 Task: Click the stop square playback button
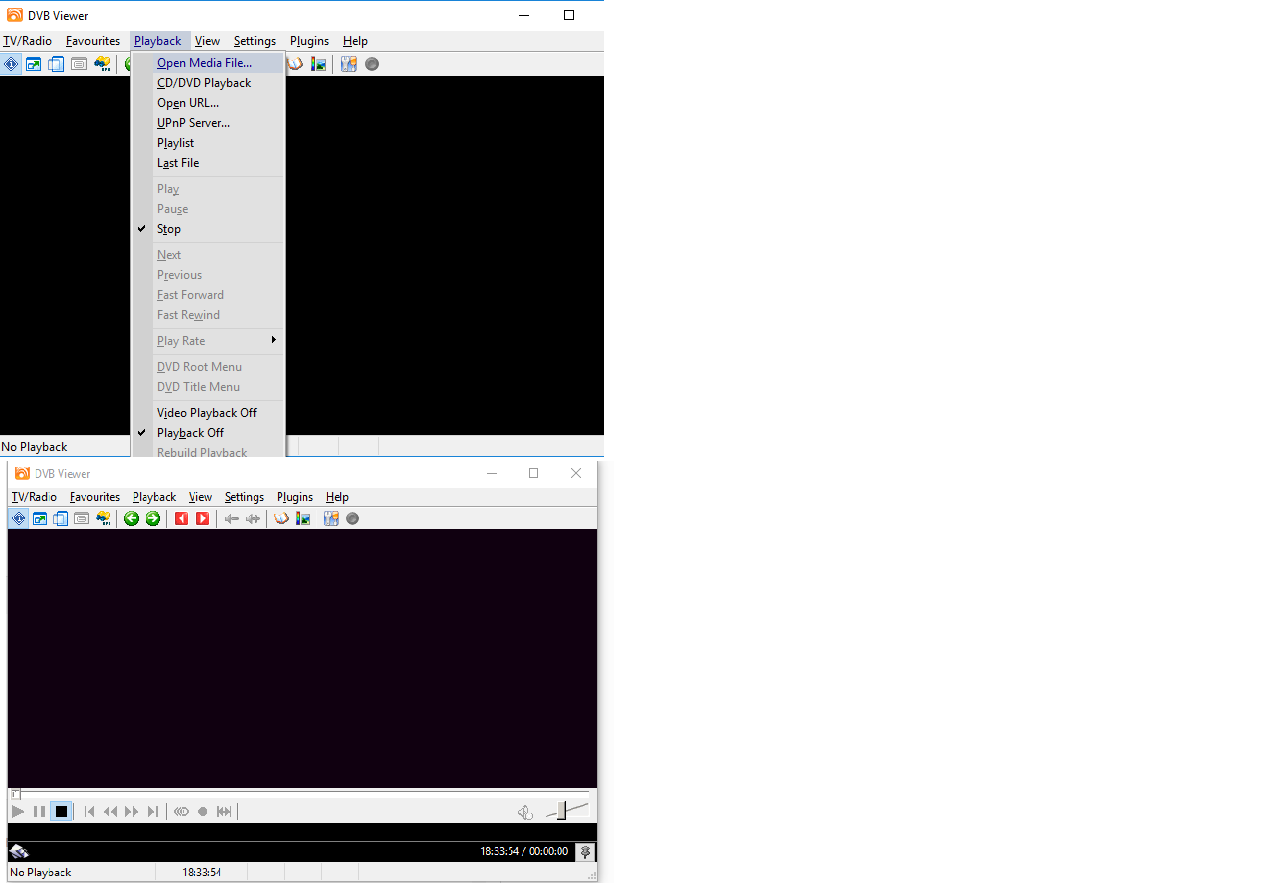coord(61,811)
